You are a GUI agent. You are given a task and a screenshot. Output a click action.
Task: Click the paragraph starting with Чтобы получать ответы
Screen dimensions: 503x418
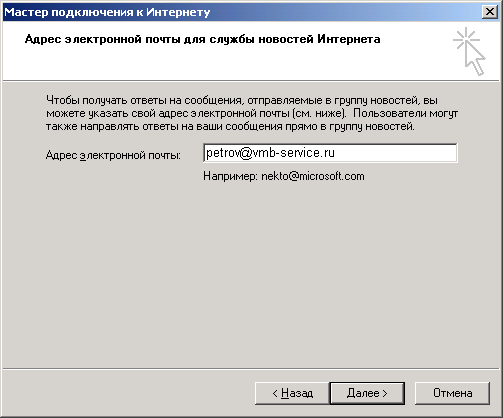pyautogui.click(x=252, y=113)
